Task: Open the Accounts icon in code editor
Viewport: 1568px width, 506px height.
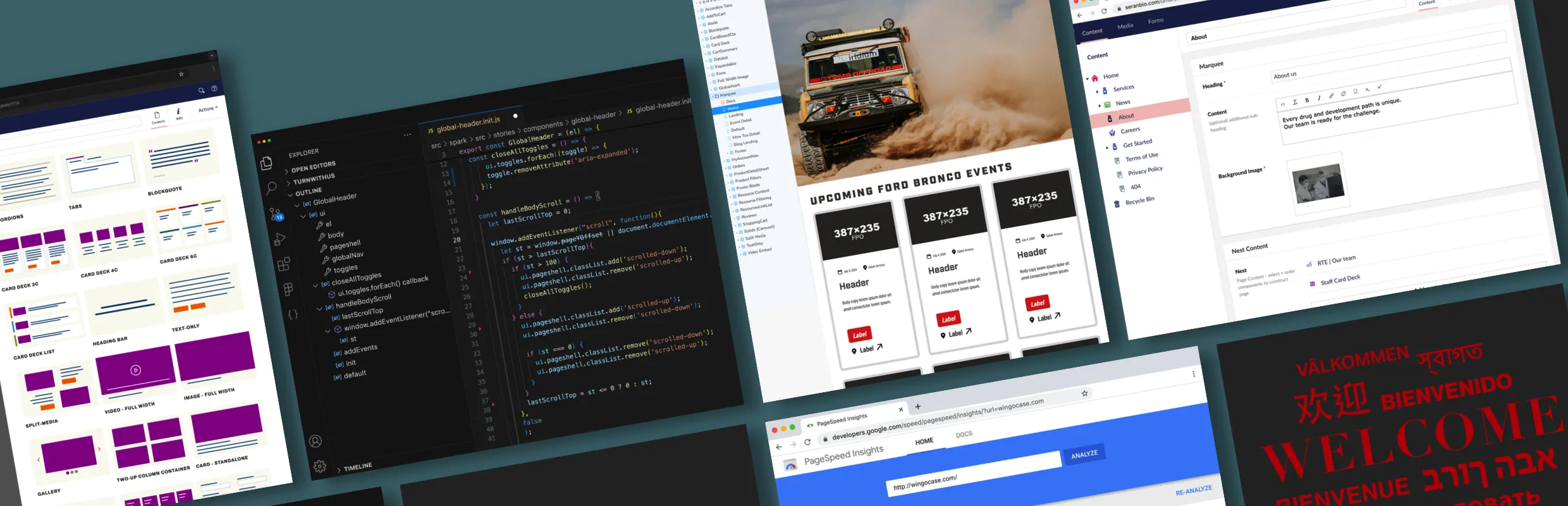Action: click(x=315, y=441)
